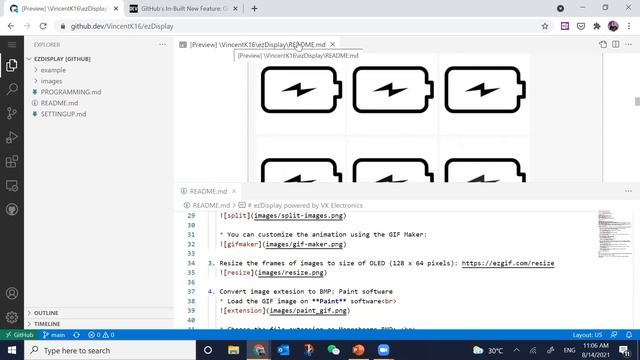Open the Manage settings gear icon
The height and width of the screenshot is (360, 640).
coord(12,317)
